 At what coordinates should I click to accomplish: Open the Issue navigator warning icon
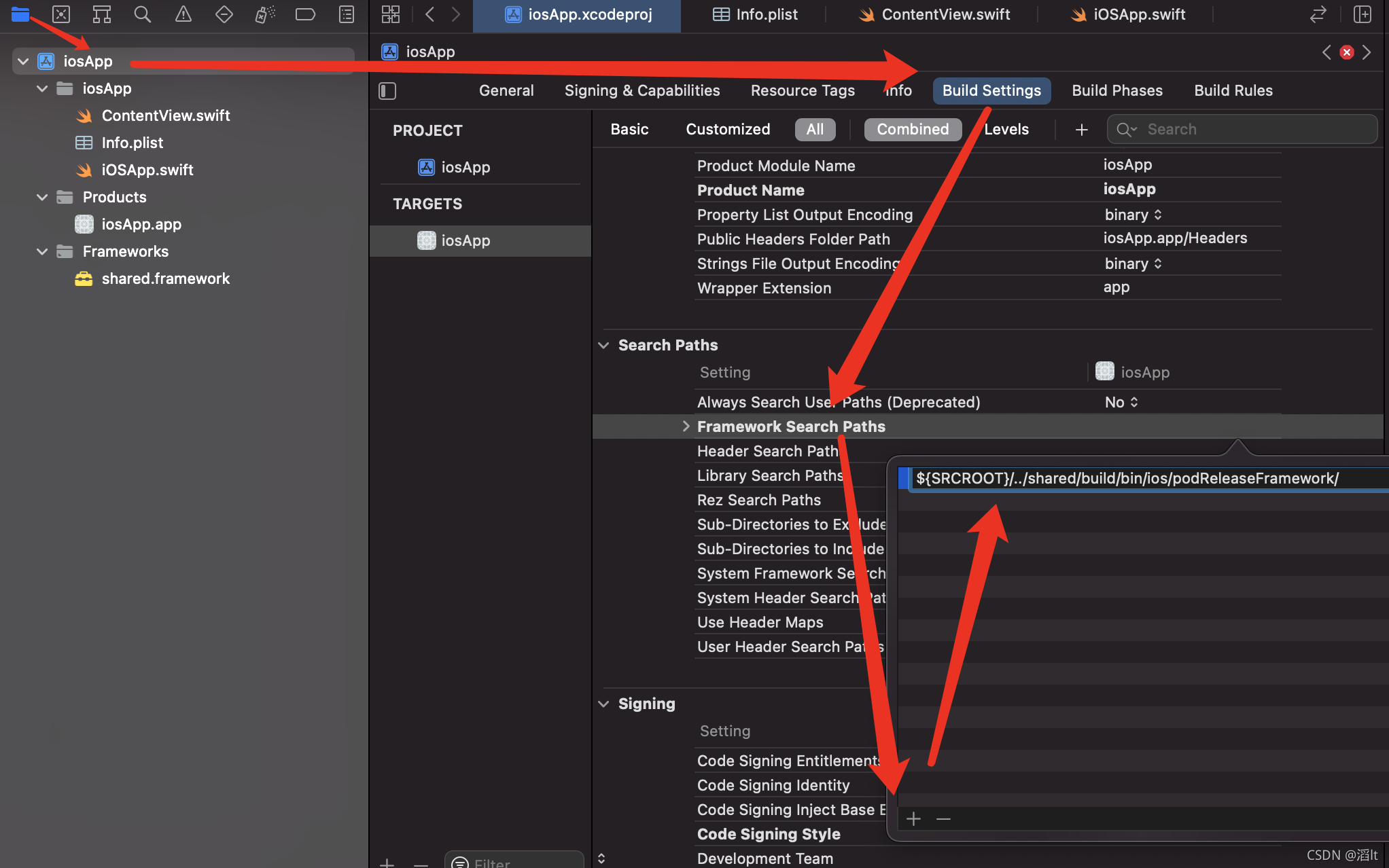pyautogui.click(x=183, y=14)
